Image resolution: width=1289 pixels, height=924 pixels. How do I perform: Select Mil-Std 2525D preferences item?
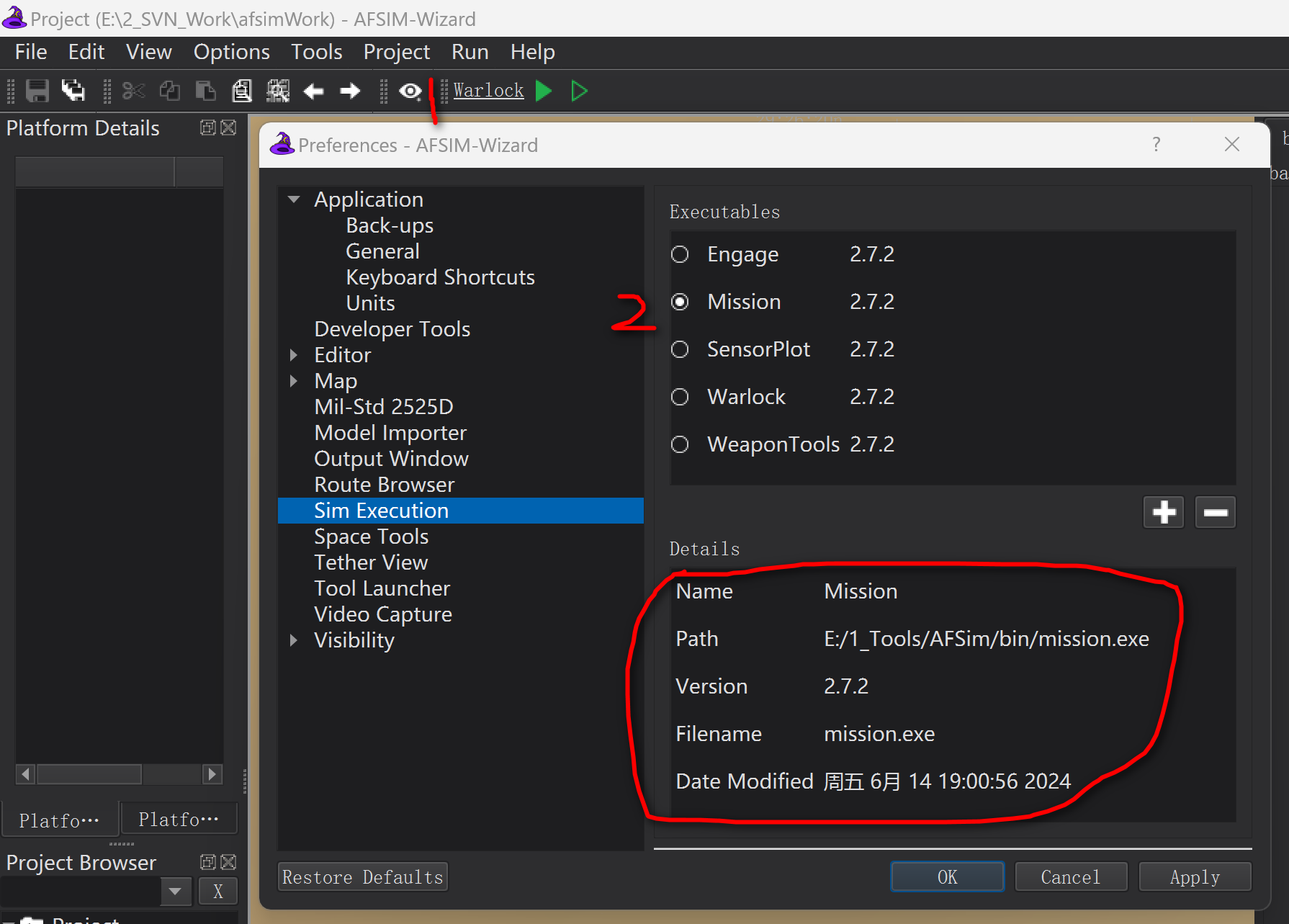[x=384, y=407]
